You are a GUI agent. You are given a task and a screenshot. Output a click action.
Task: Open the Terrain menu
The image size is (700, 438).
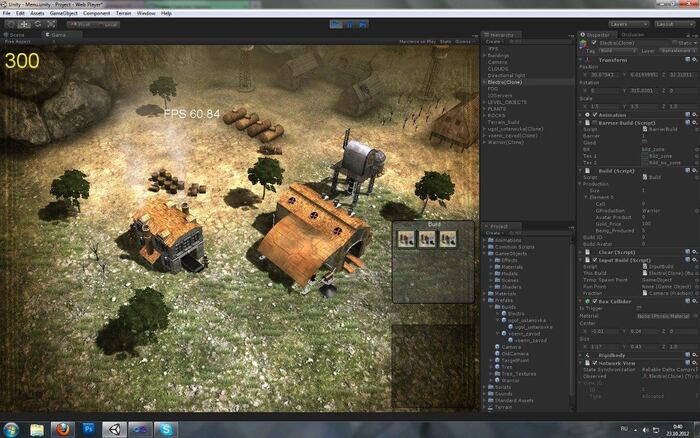pyautogui.click(x=124, y=13)
